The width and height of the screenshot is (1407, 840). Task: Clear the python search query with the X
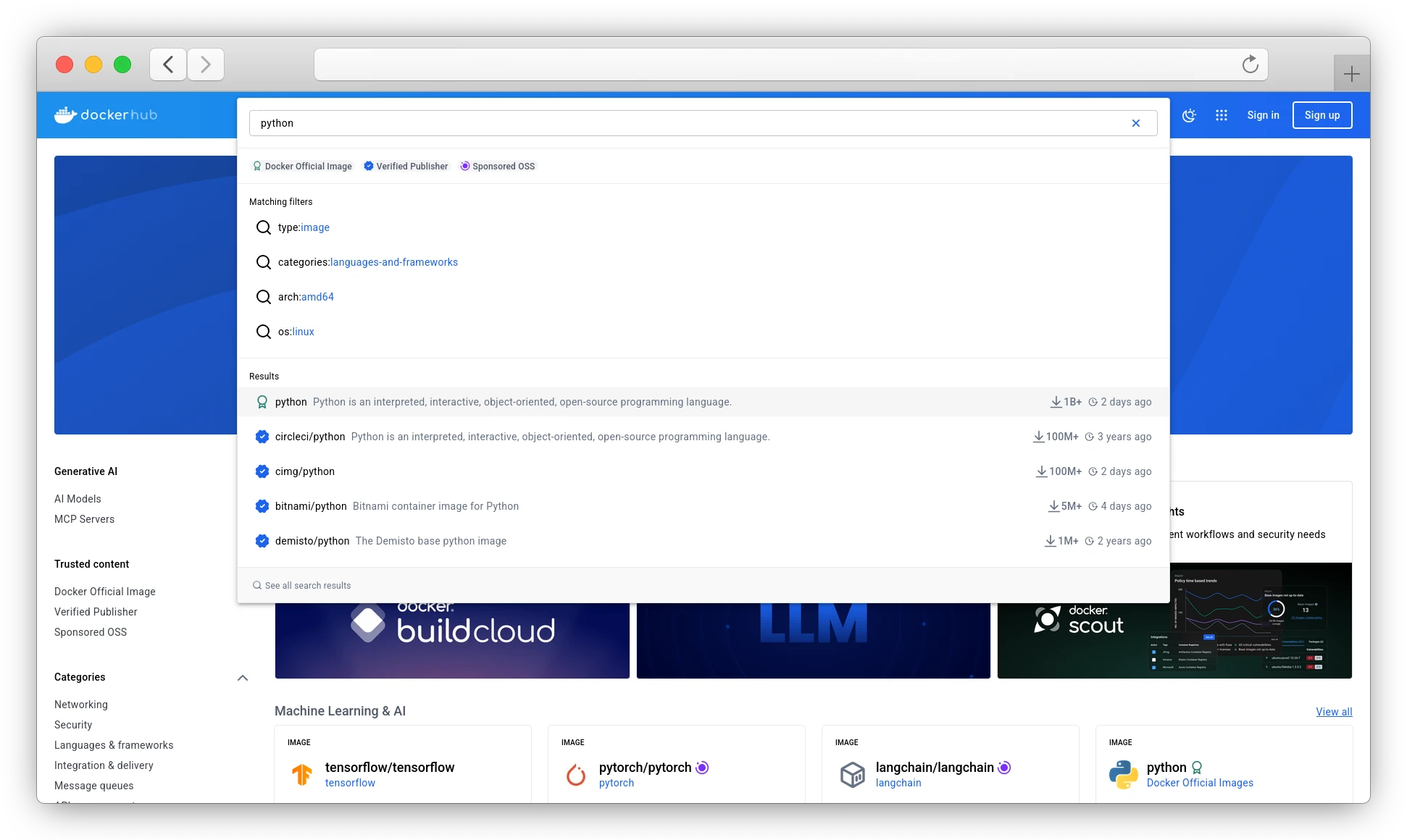pyautogui.click(x=1136, y=123)
